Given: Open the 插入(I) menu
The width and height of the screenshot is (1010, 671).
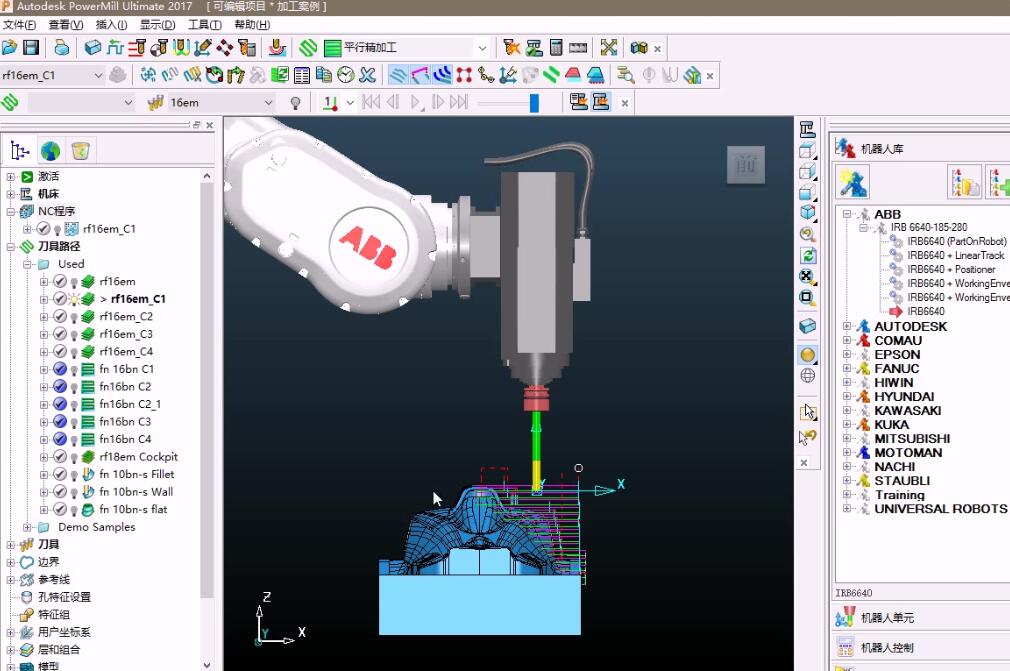Looking at the screenshot, I should tap(111, 24).
